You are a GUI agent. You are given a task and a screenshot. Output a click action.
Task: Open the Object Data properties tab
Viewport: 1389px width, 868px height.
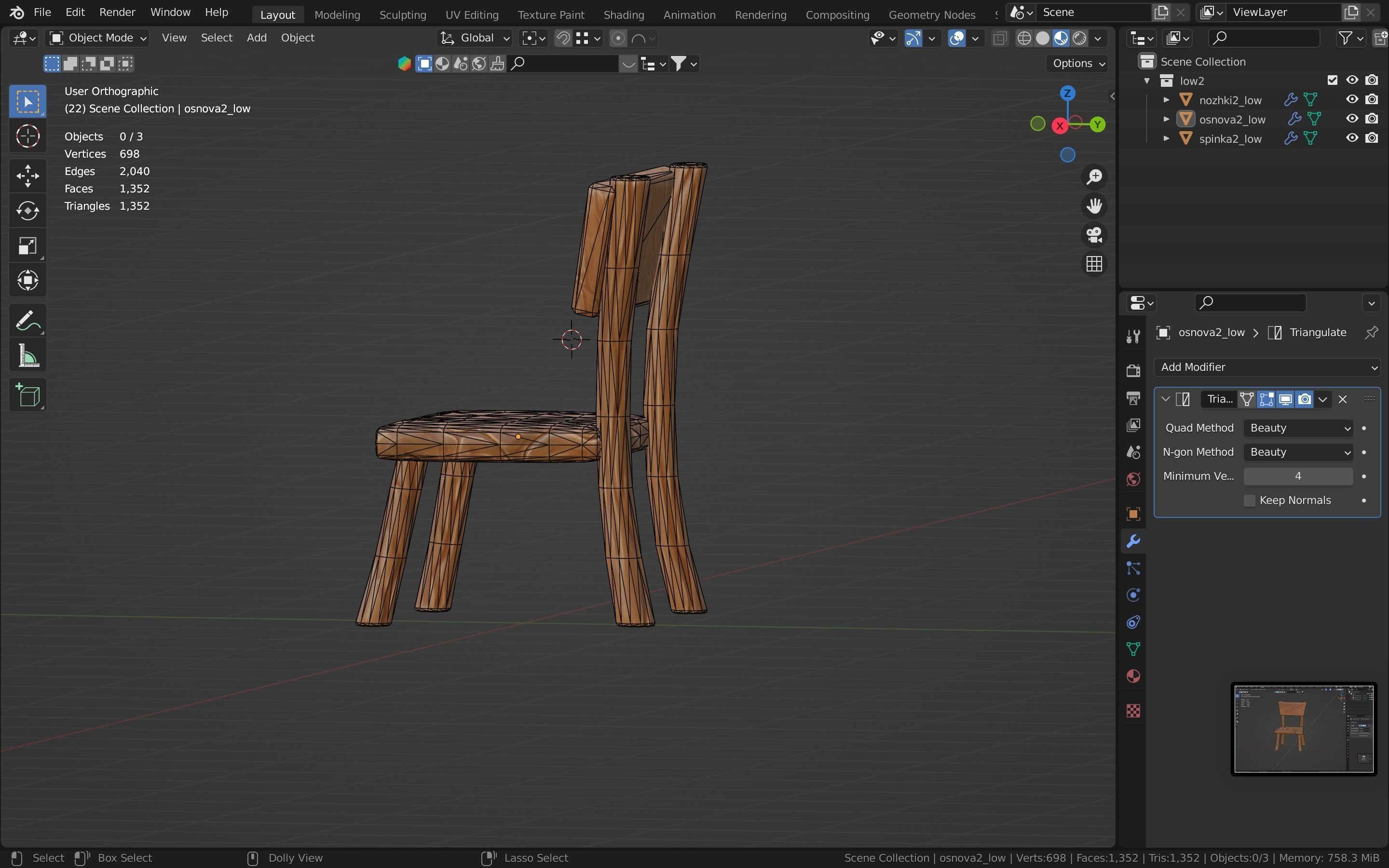(1133, 649)
